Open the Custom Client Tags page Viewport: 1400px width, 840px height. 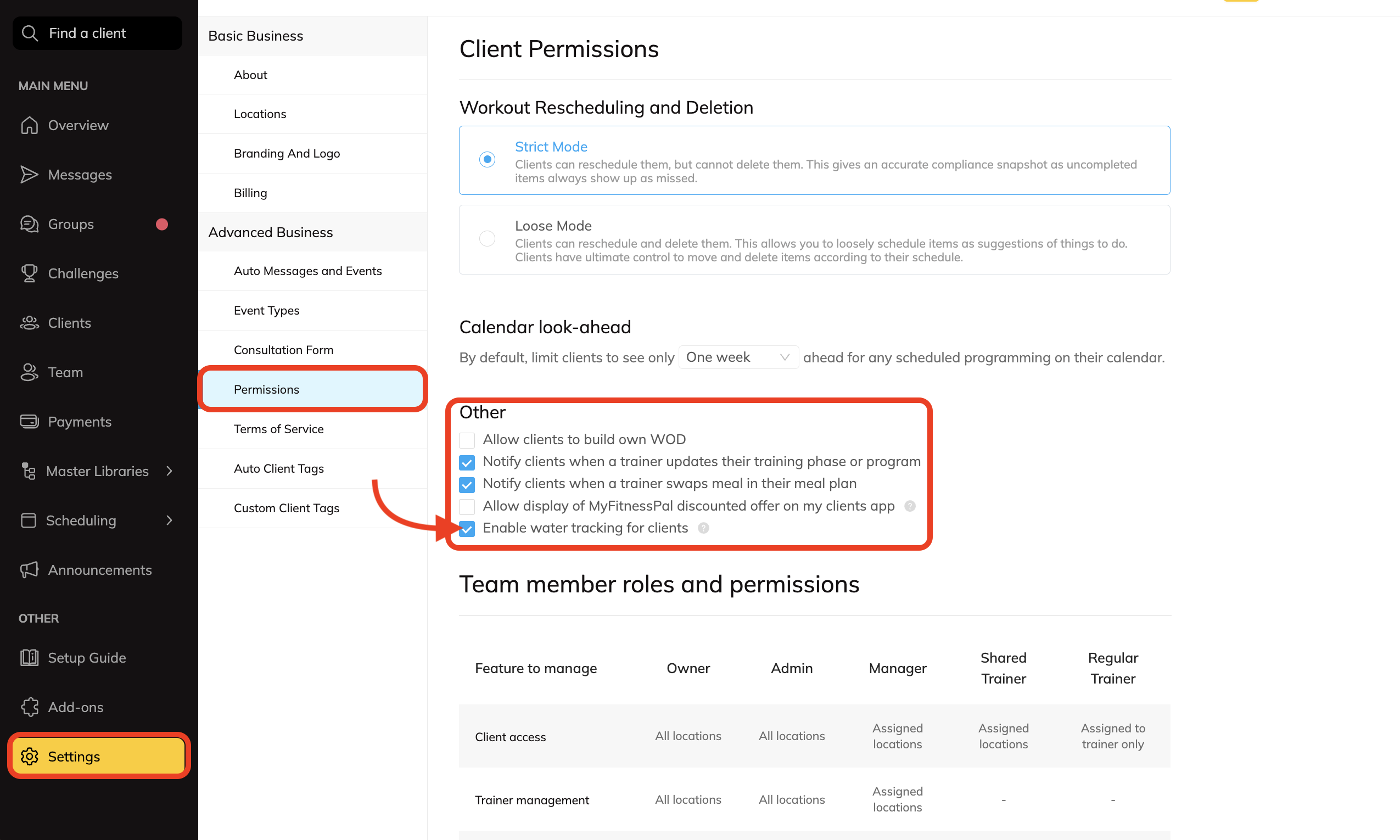point(287,508)
